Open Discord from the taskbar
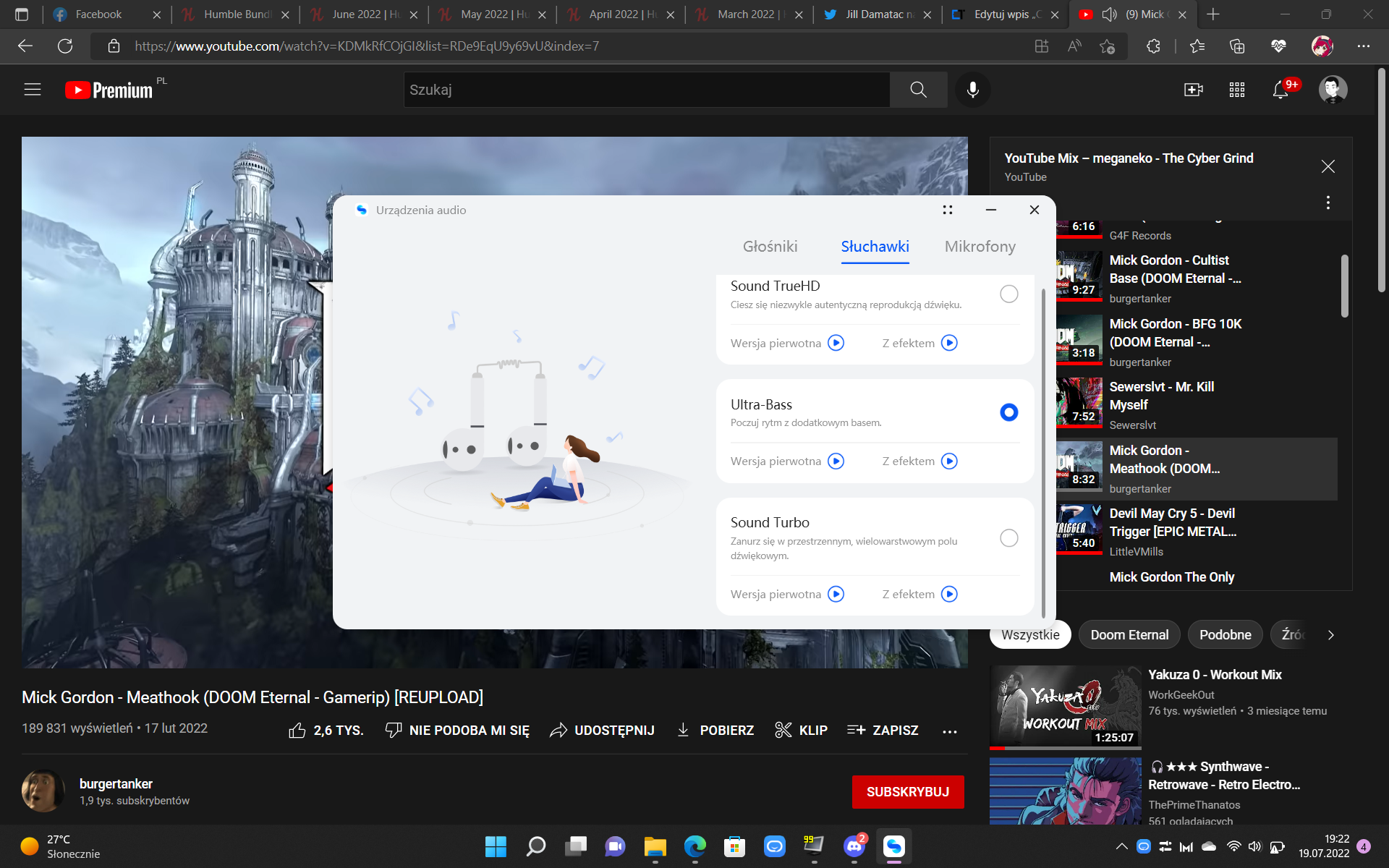 click(854, 846)
